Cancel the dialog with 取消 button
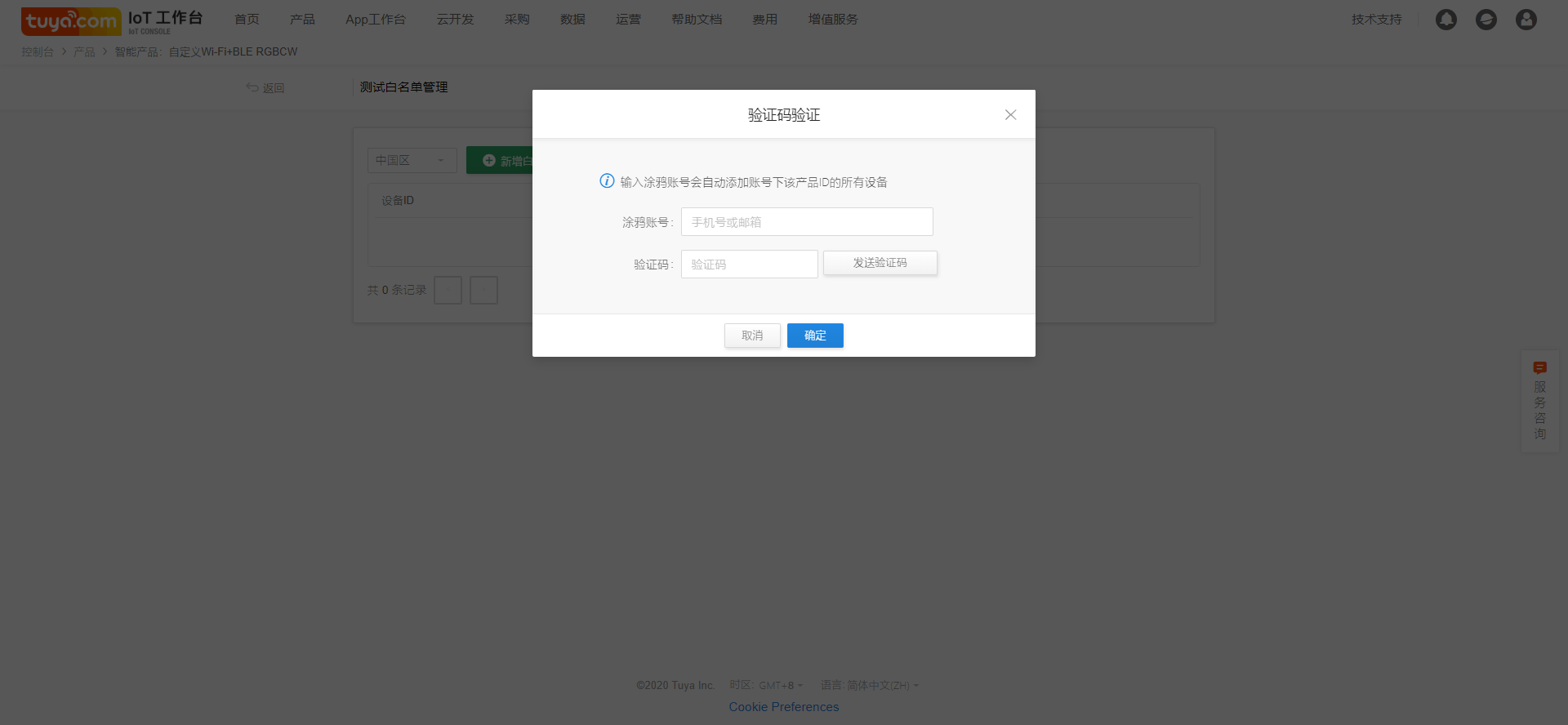The width and height of the screenshot is (1568, 725). click(x=752, y=336)
